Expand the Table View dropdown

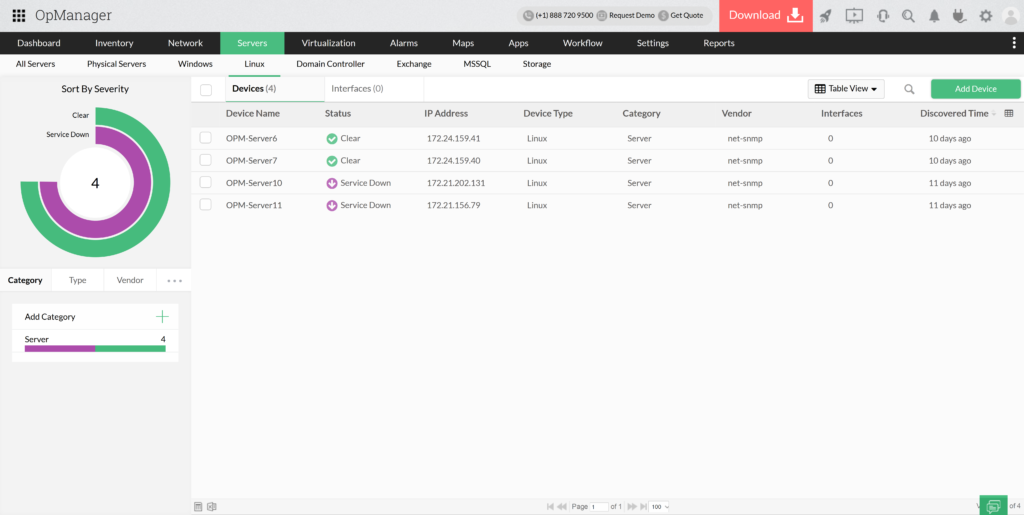point(846,89)
